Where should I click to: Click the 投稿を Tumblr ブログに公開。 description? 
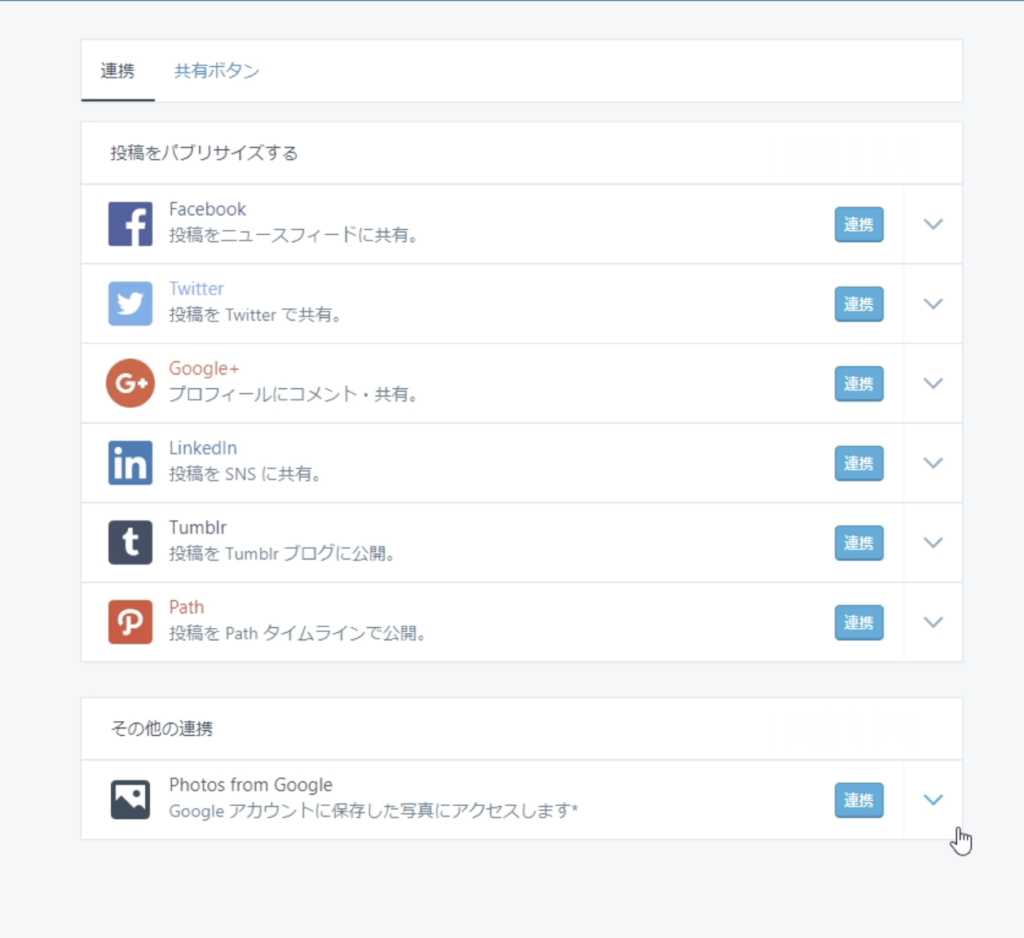[x=281, y=553]
